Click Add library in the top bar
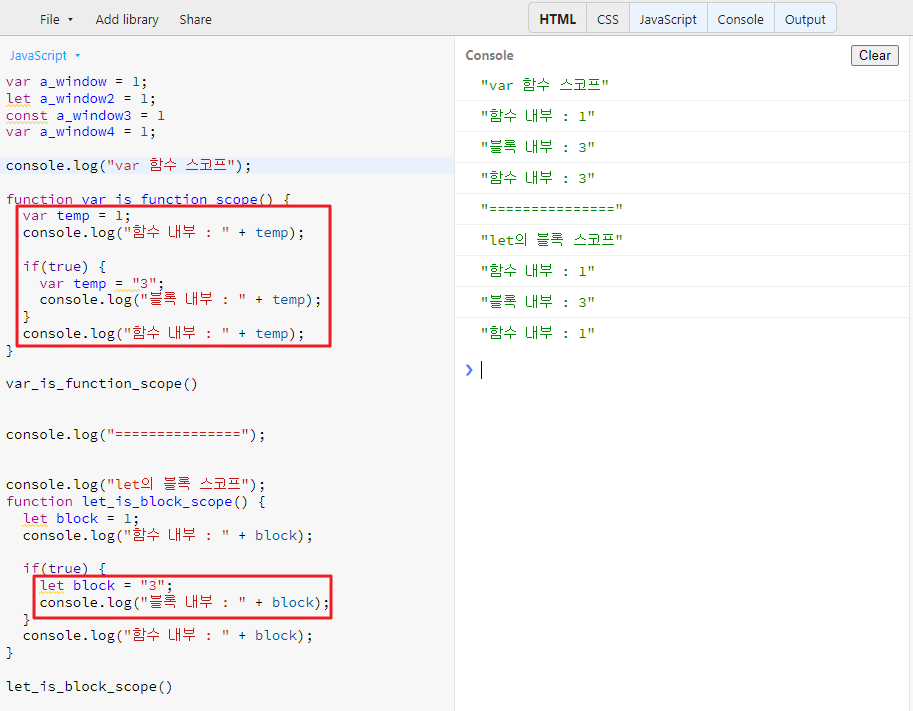This screenshot has height=711, width=913. pyautogui.click(x=127, y=19)
